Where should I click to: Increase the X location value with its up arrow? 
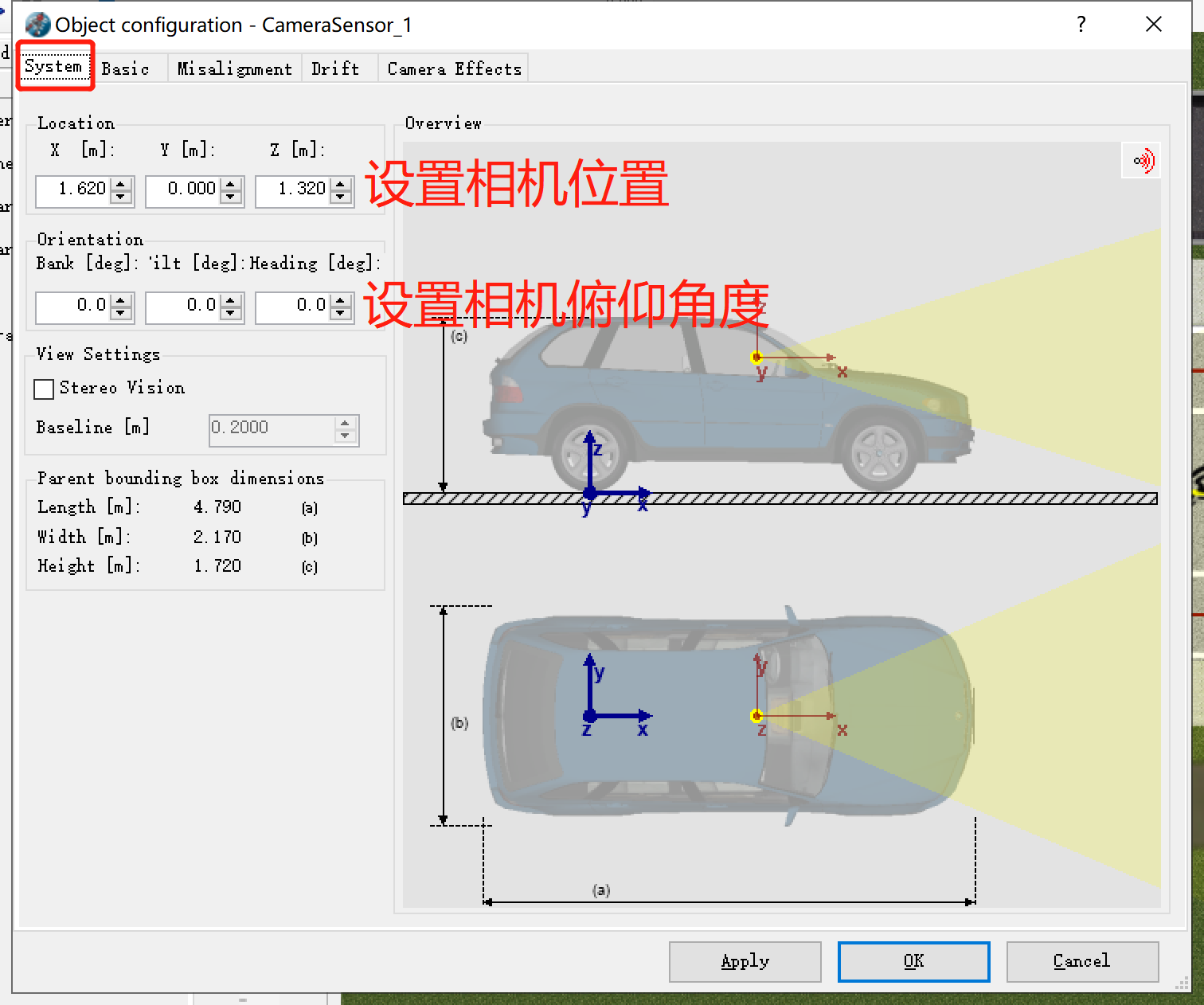[x=121, y=184]
